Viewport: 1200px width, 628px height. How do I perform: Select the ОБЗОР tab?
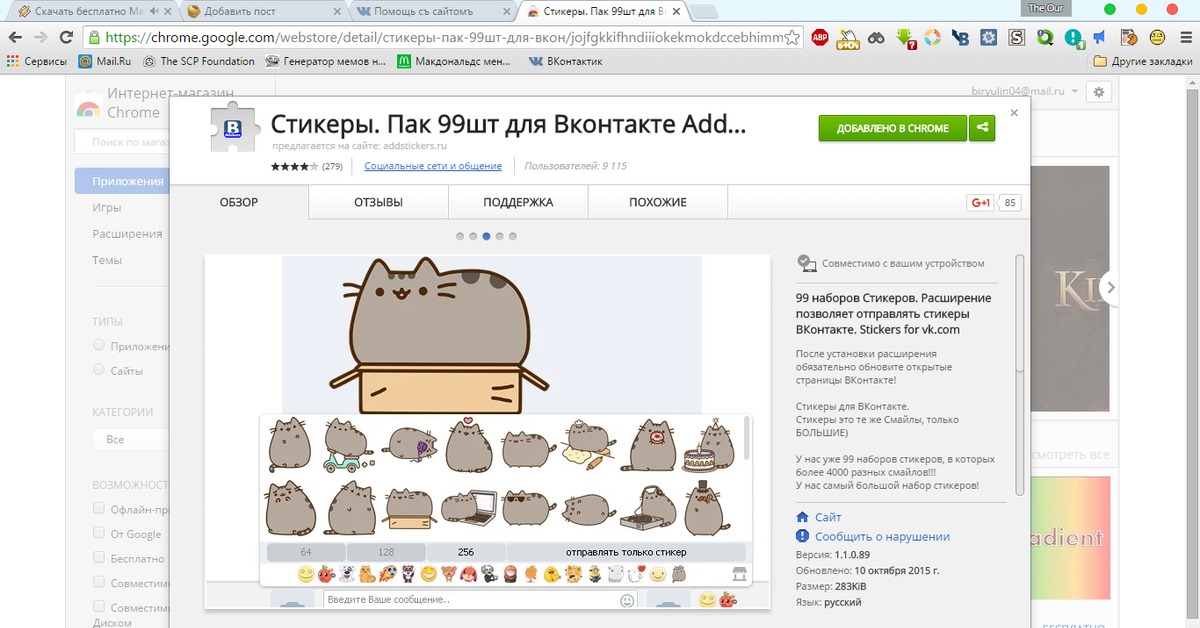click(x=239, y=202)
